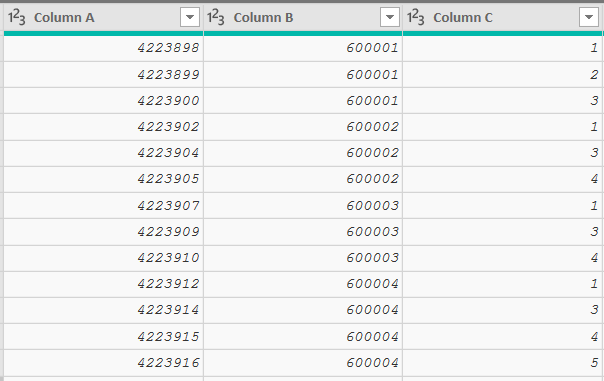Click Column B cell in row 4223910
The height and width of the screenshot is (381, 604).
pos(303,258)
